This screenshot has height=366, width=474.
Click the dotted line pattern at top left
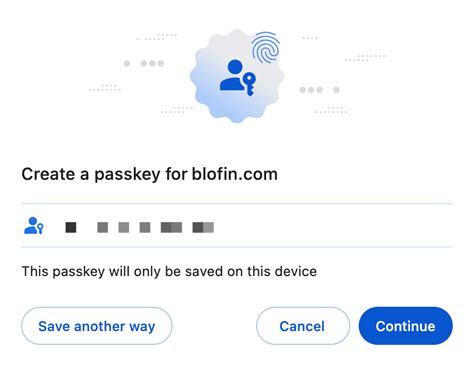(157, 37)
